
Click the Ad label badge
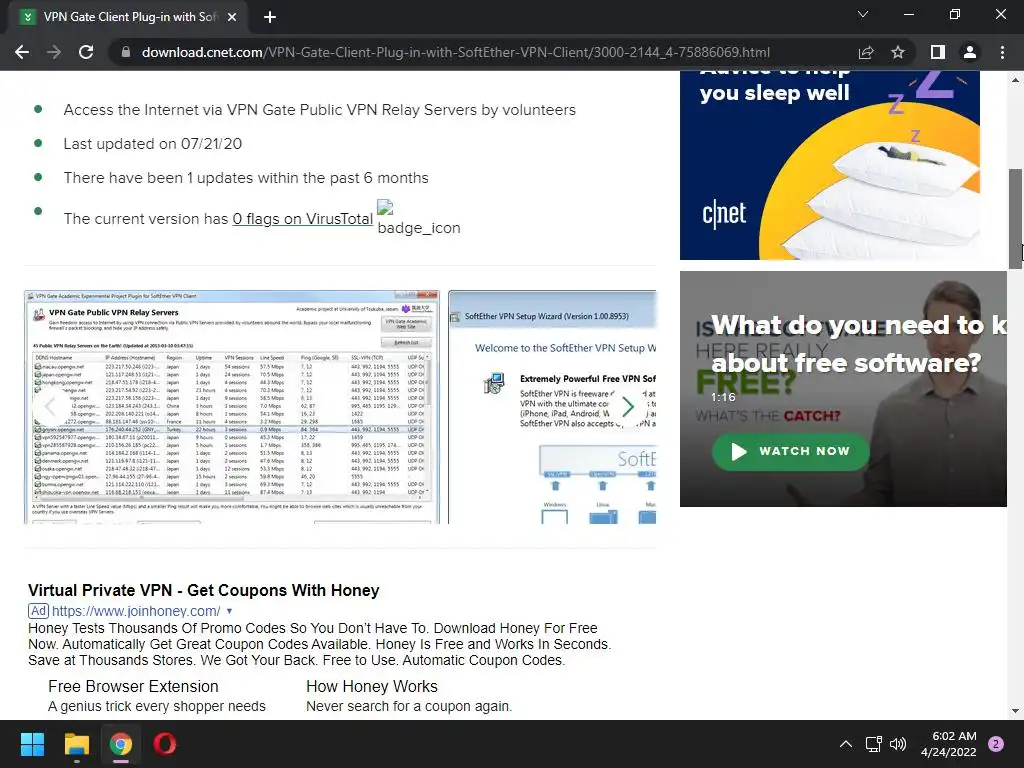click(39, 611)
